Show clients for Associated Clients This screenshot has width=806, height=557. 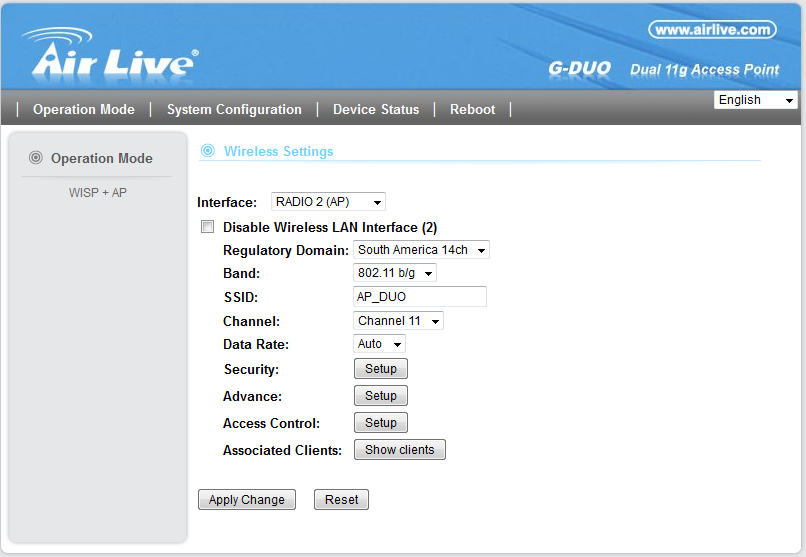click(399, 450)
